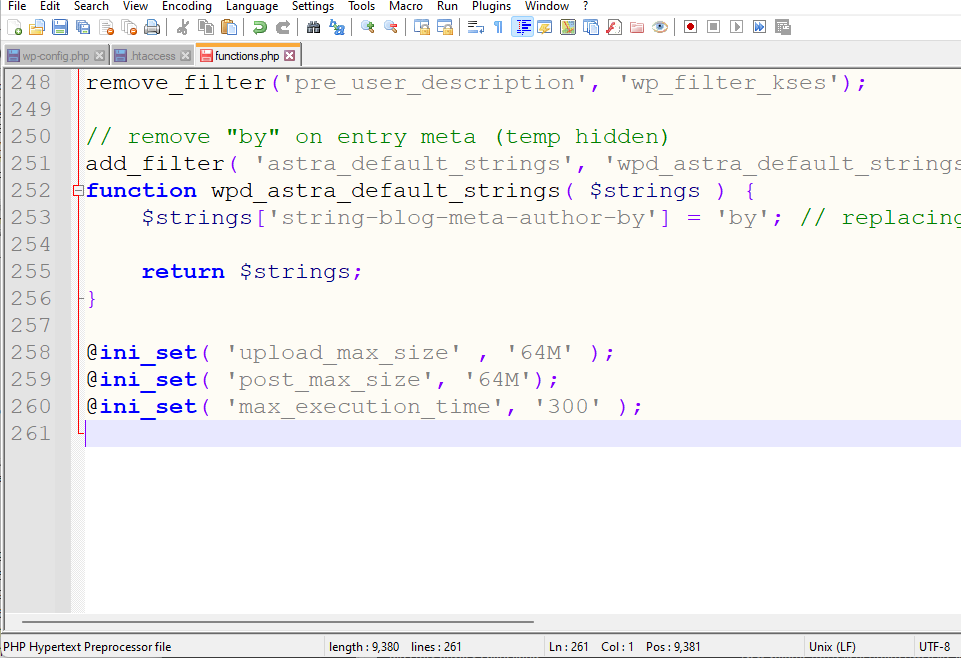Toggle synchronized vertical scrolling
Viewport: 961px width, 658px height.
(x=422, y=27)
